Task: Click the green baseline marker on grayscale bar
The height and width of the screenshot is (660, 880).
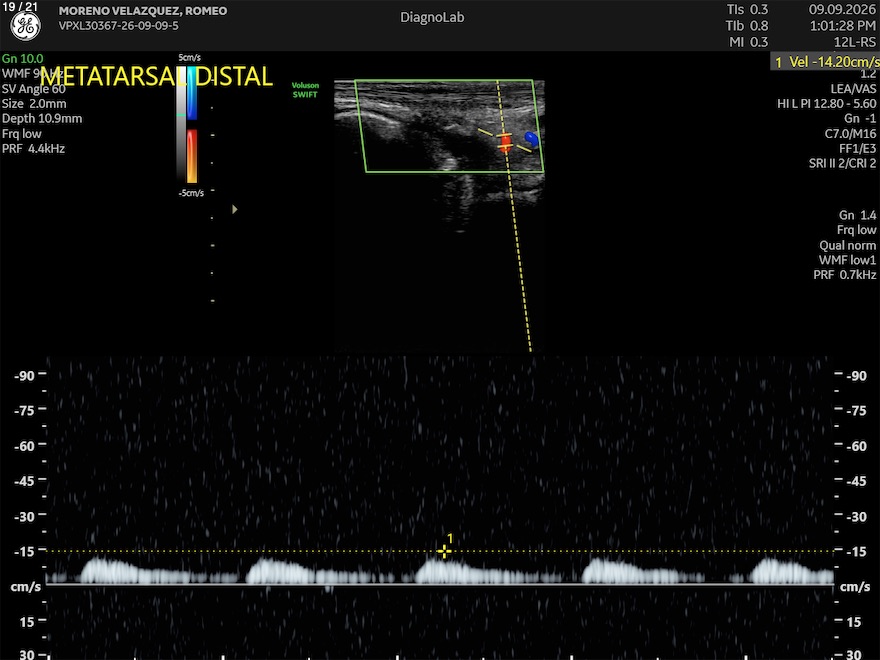Action: 181,115
